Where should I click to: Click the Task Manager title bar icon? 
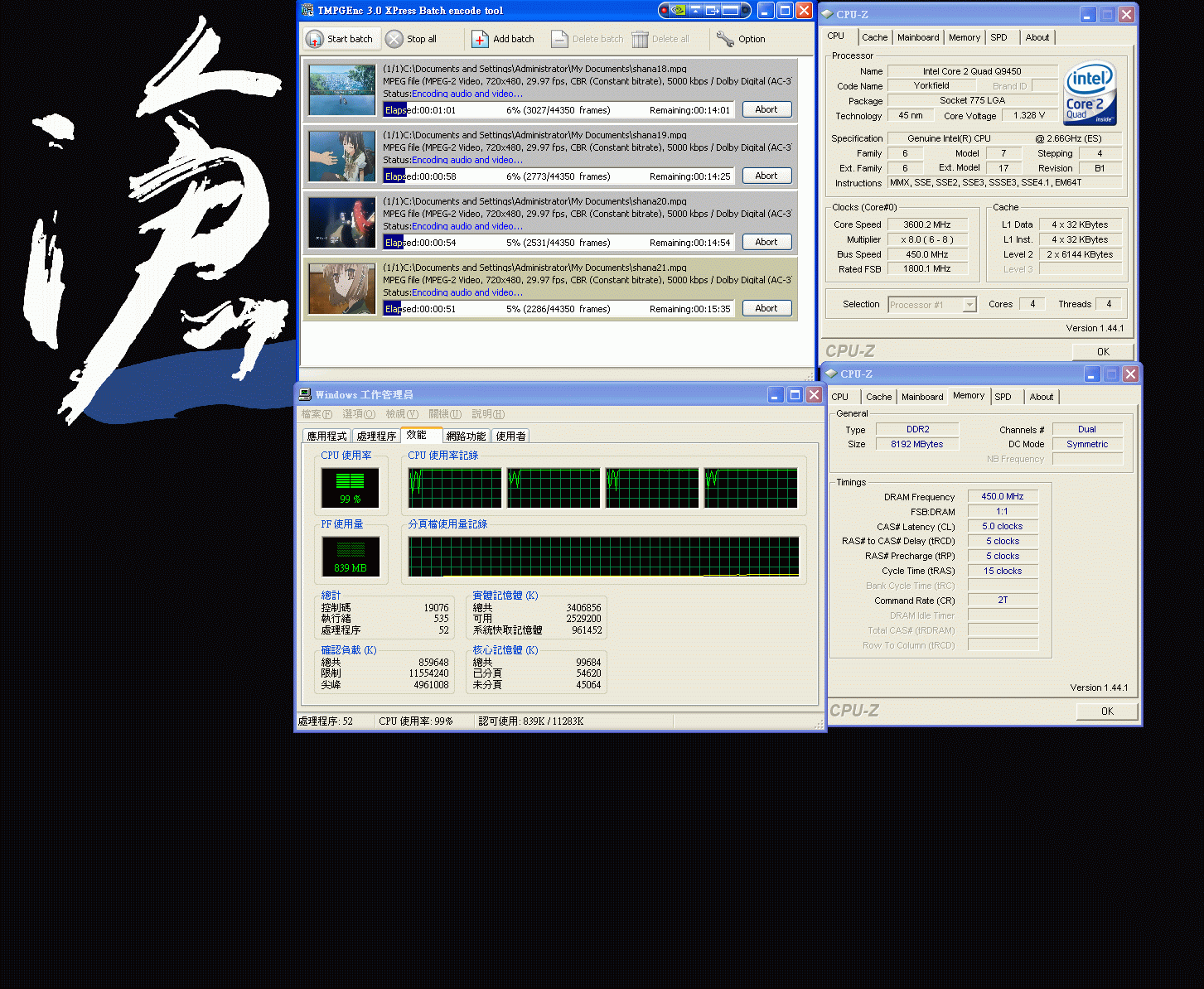(x=305, y=394)
